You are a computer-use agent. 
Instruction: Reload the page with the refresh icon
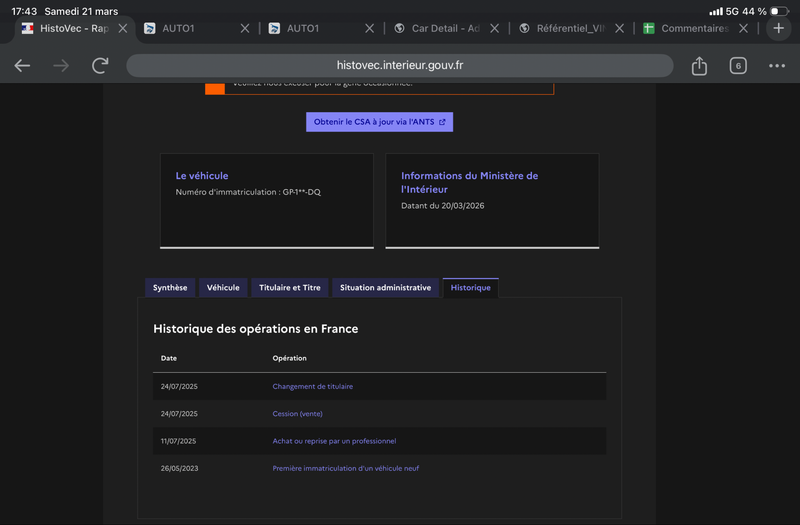tap(100, 66)
